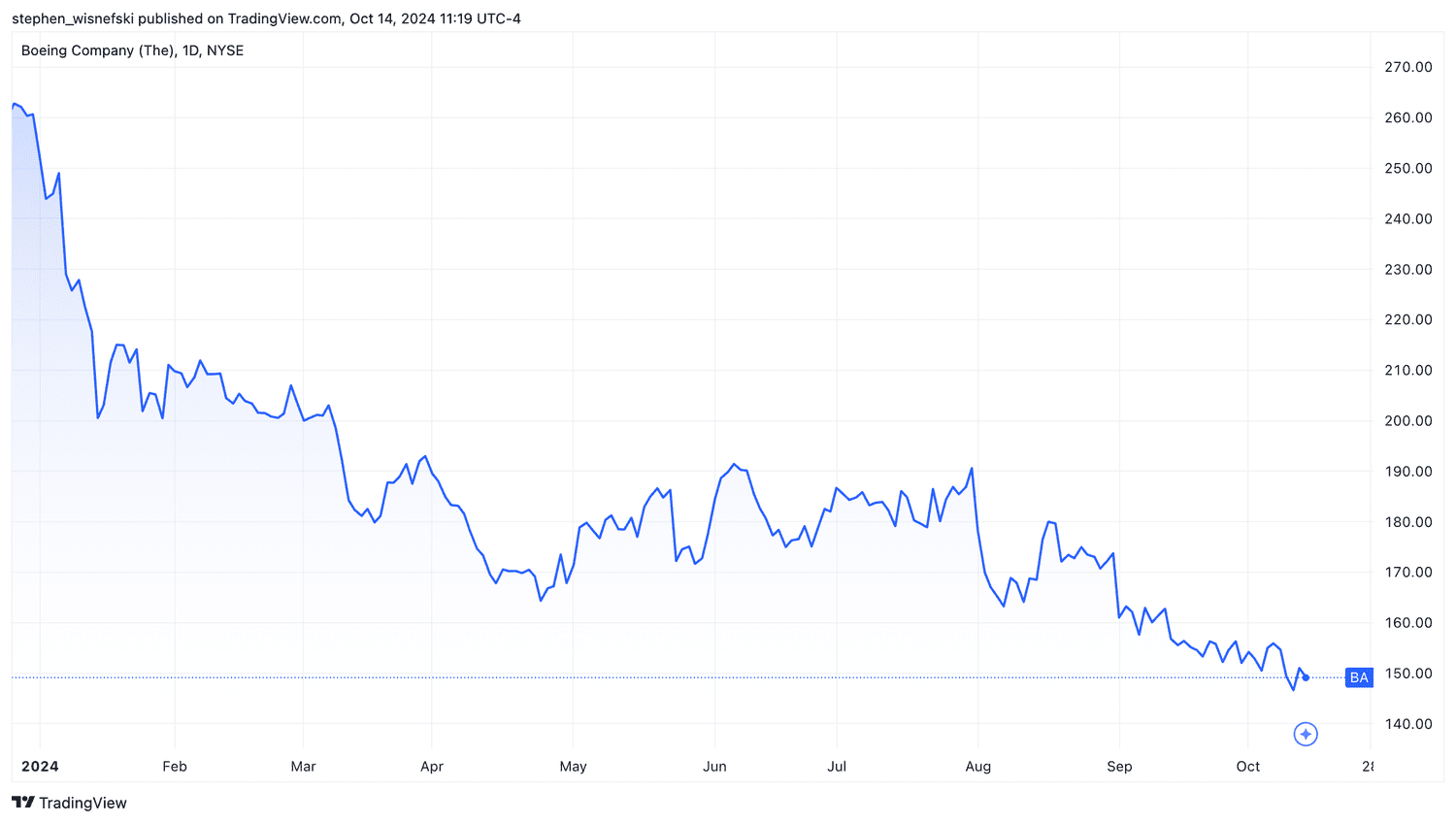
Task: Click the Jul label on time axis
Action: [x=837, y=766]
